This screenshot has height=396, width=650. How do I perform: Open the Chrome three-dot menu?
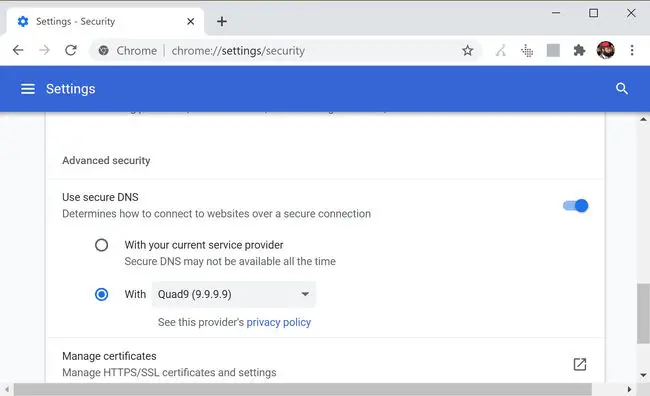[632, 50]
